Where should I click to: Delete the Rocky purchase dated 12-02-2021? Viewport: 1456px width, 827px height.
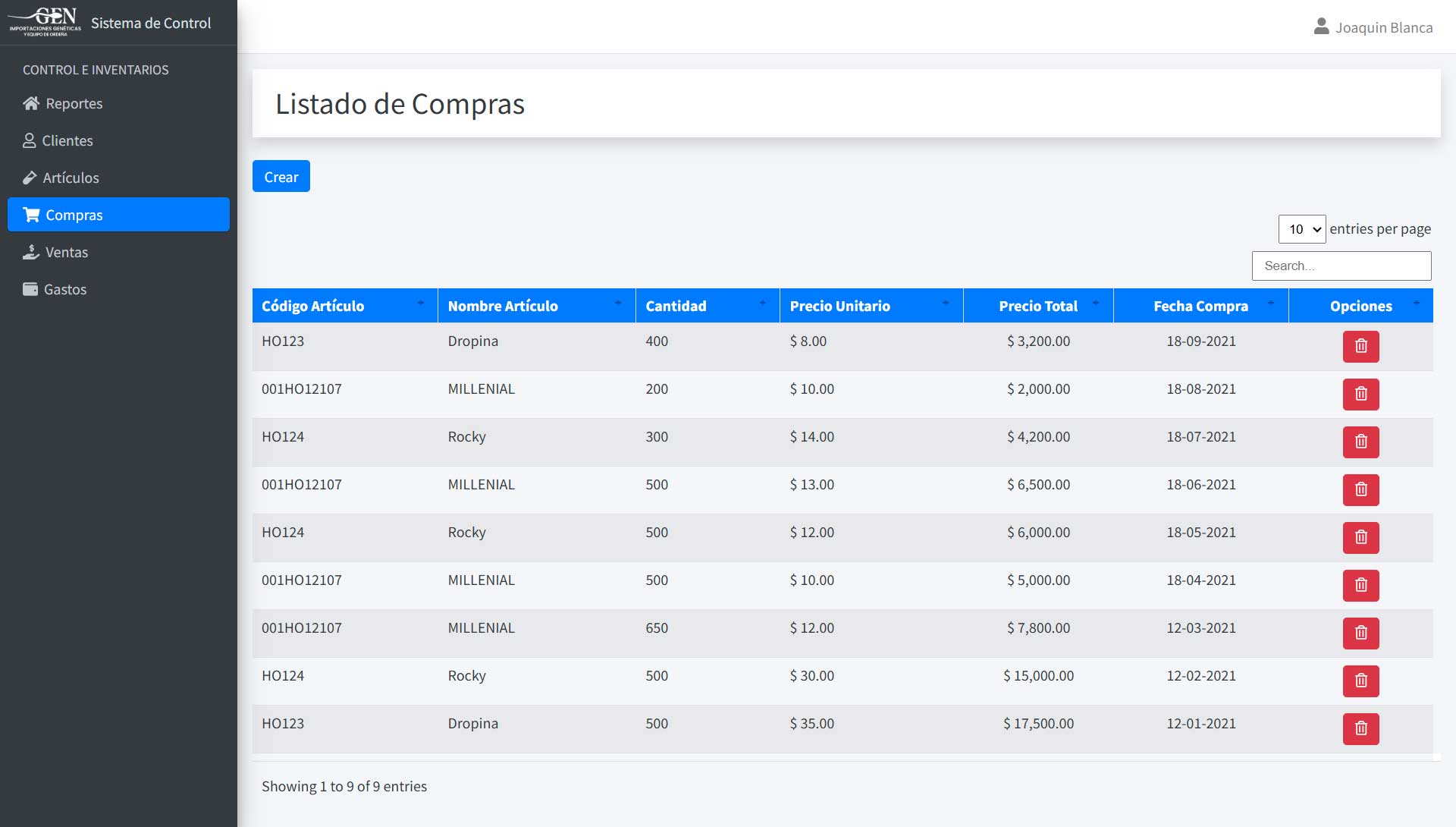tap(1360, 681)
